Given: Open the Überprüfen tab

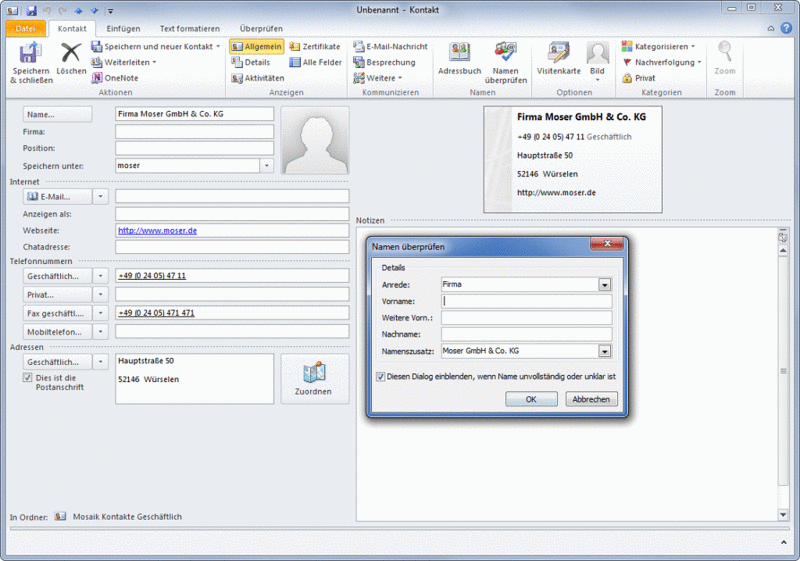Looking at the screenshot, I should tap(261, 29).
